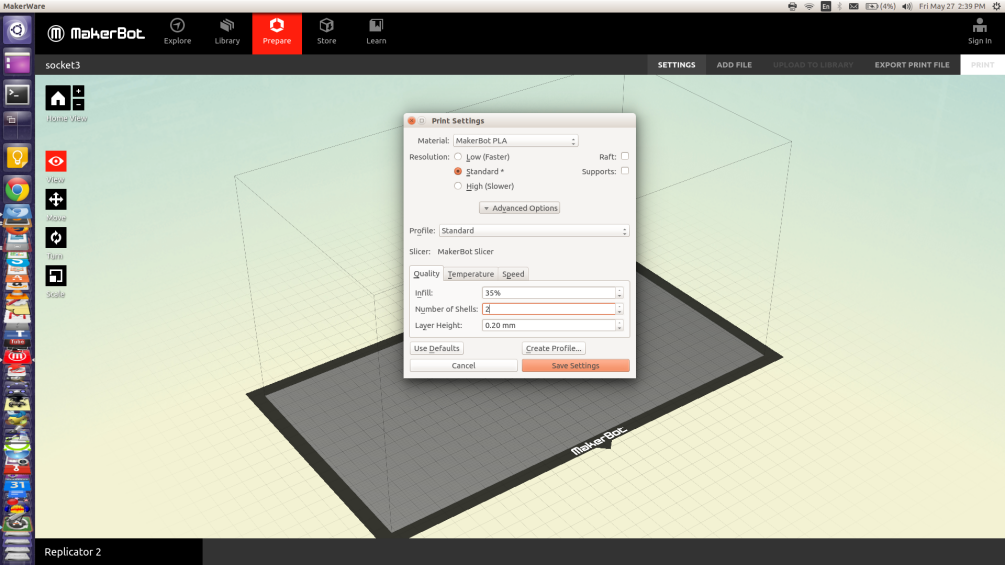Open the Library section
Screen dimensions: 1005x565
coord(227,32)
